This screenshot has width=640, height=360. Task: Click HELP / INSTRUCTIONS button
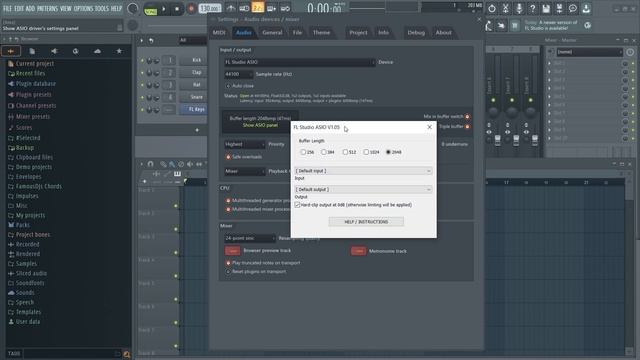pos(366,222)
